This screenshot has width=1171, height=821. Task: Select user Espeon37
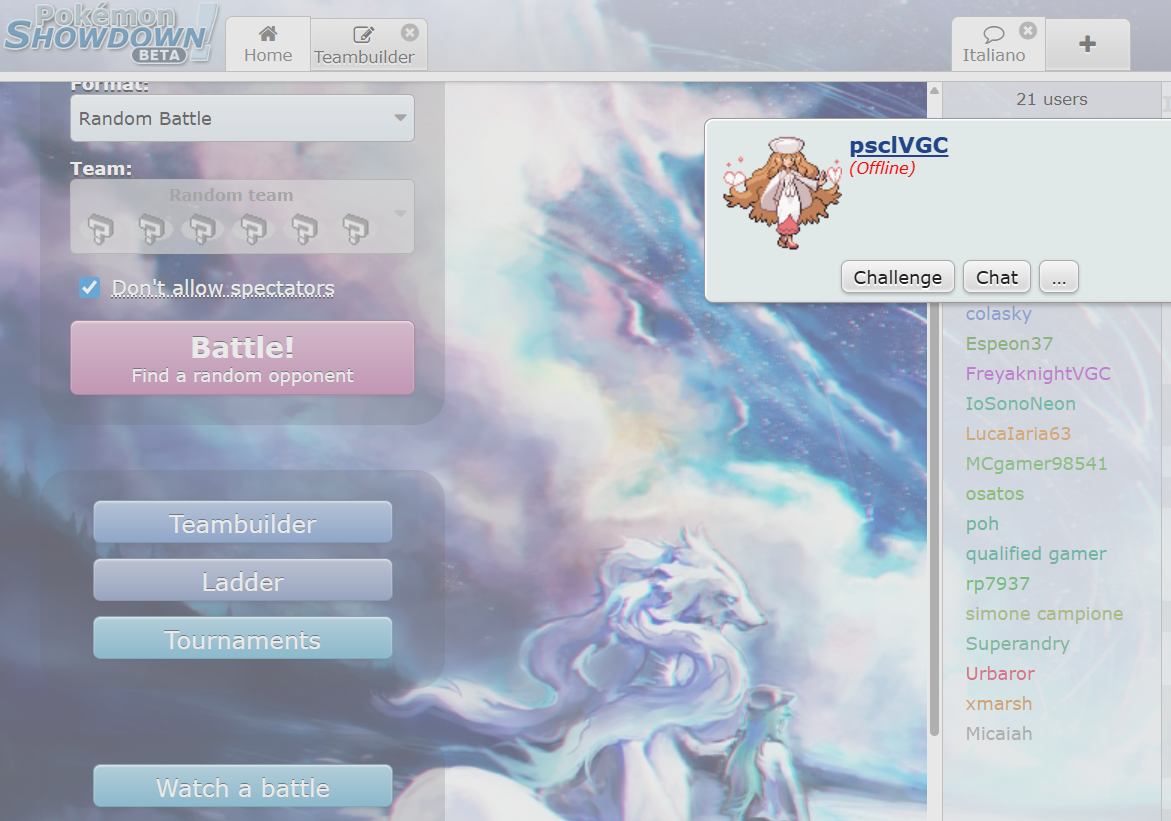click(1009, 344)
